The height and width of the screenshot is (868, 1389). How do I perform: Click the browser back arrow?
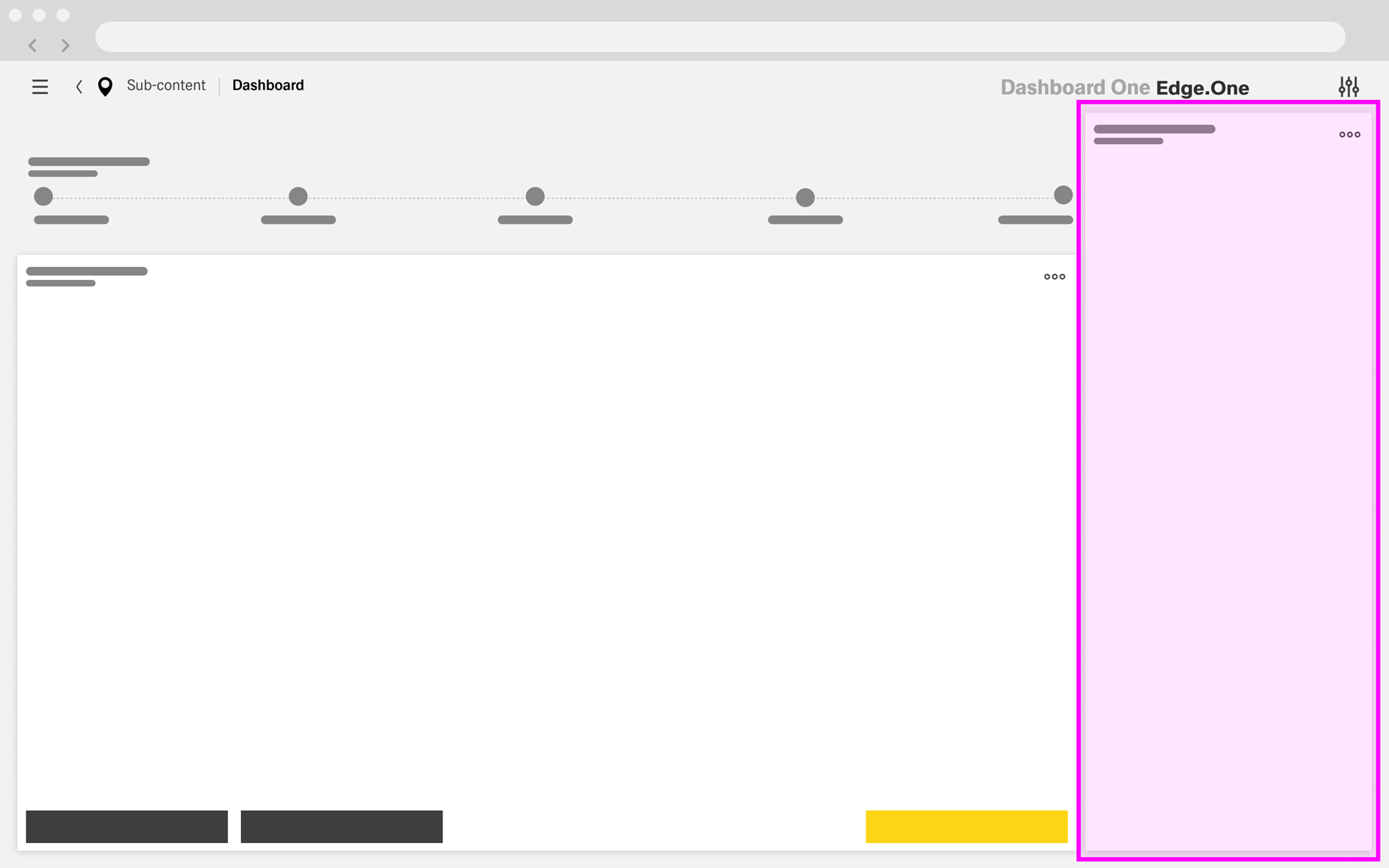click(33, 46)
